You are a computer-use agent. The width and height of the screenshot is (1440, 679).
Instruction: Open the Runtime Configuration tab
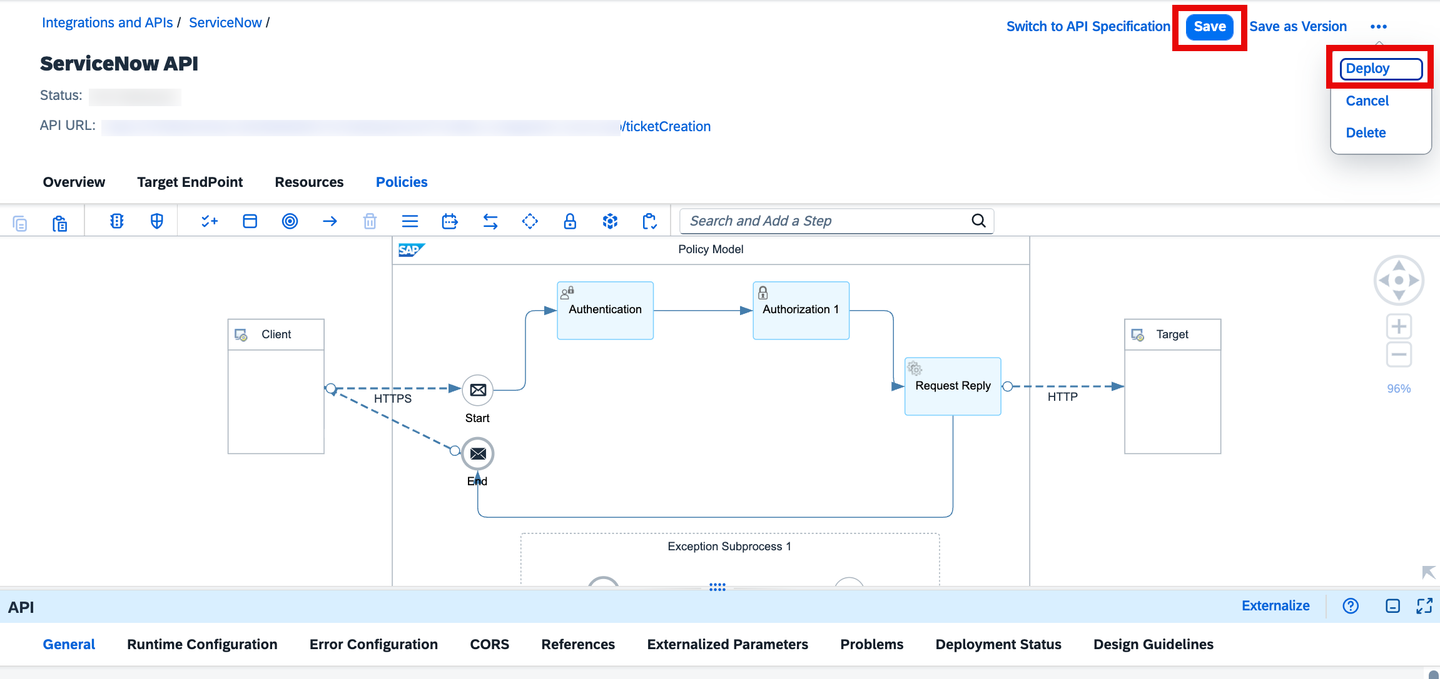(202, 645)
